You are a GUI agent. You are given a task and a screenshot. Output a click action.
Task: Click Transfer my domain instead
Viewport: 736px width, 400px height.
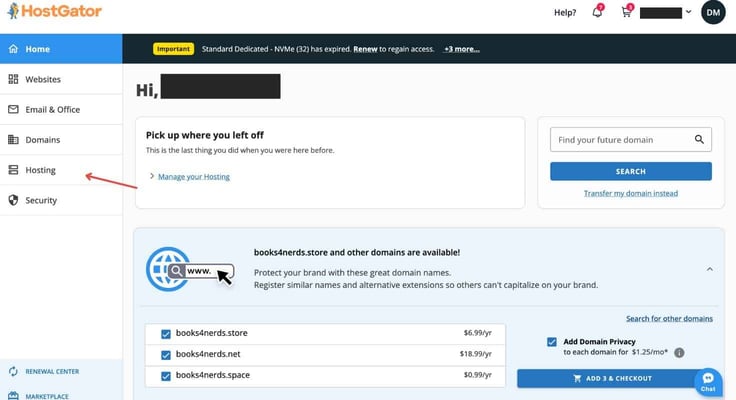(x=631, y=193)
